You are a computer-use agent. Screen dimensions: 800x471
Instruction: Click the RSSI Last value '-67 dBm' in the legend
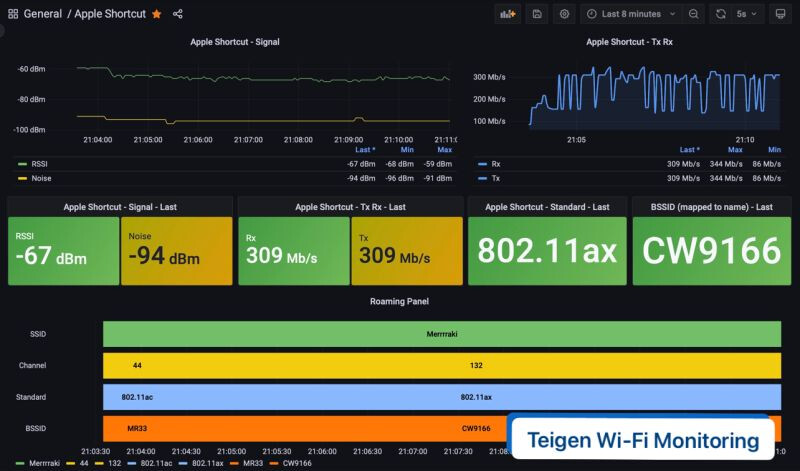coord(361,164)
